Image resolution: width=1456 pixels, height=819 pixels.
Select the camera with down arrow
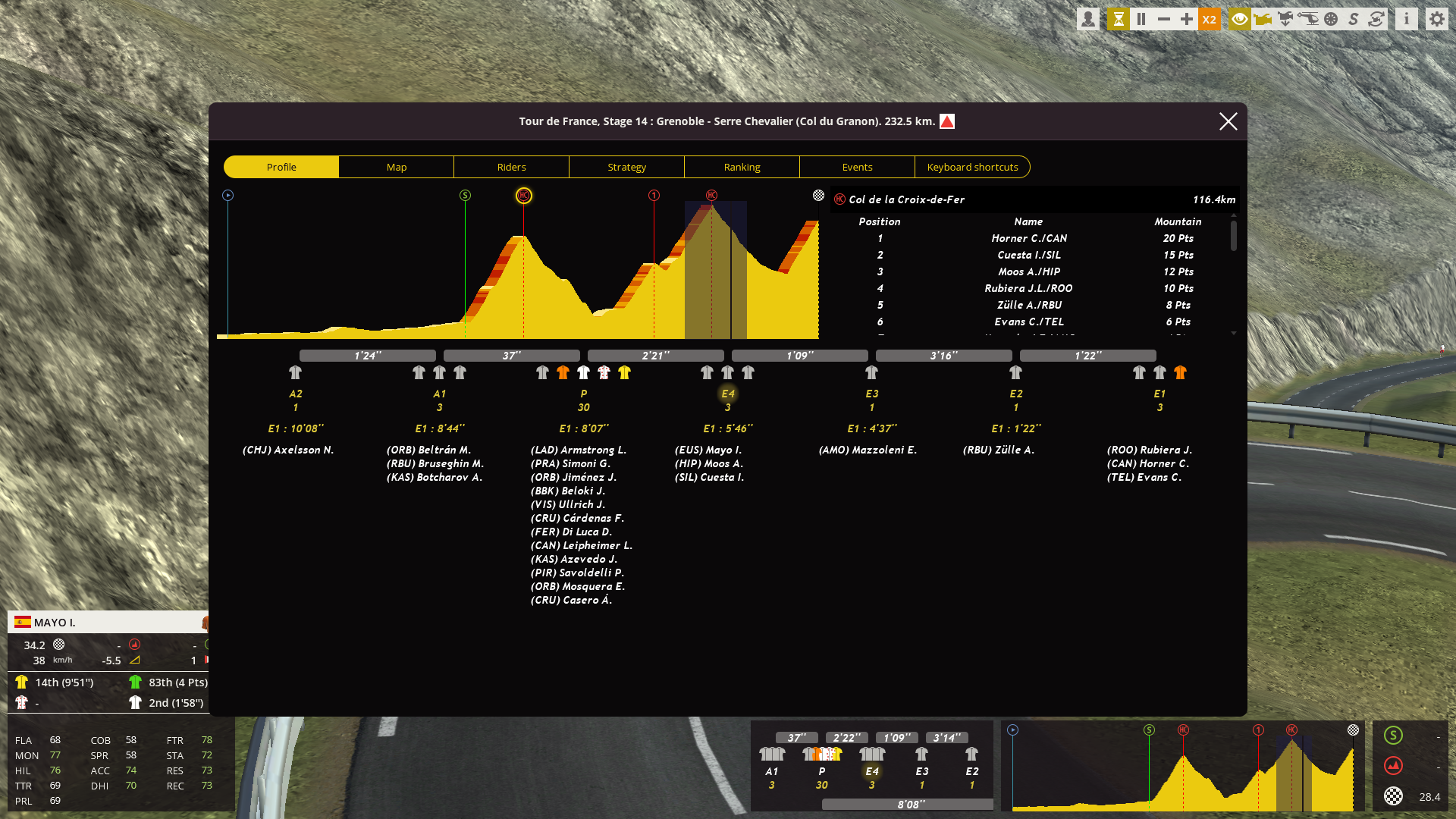click(x=1285, y=19)
